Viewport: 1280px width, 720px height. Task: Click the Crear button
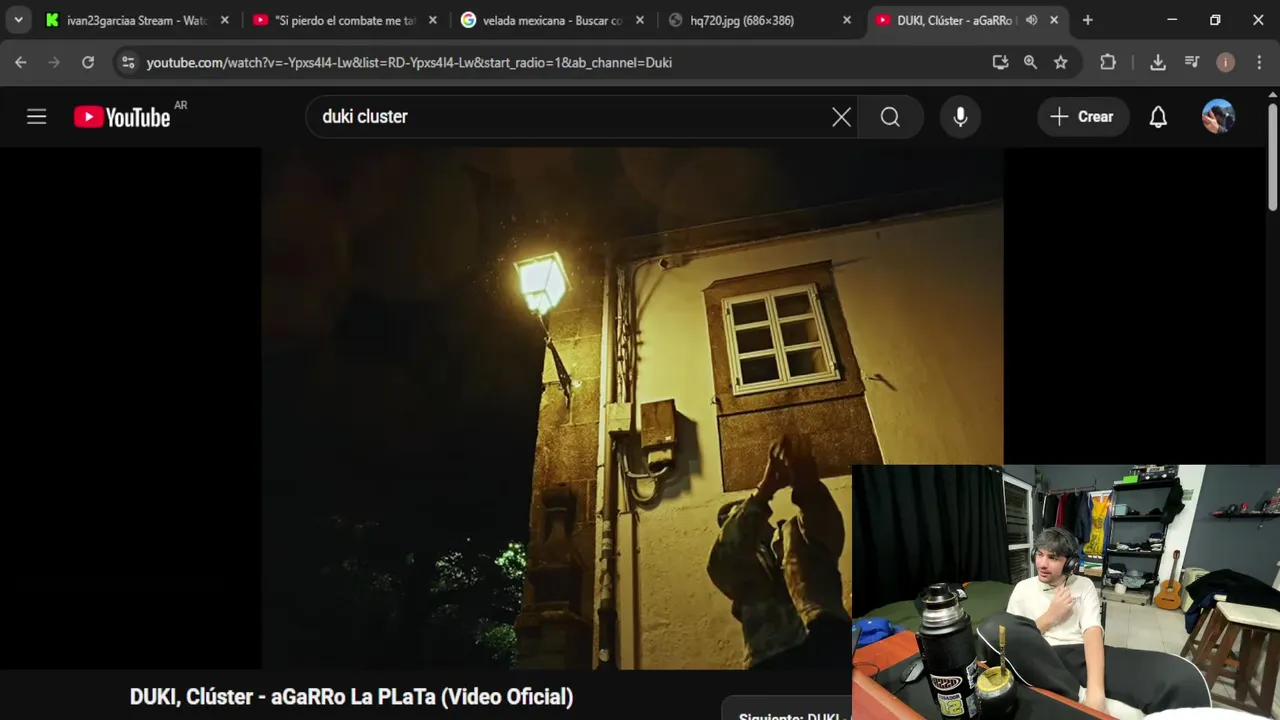tap(1083, 117)
